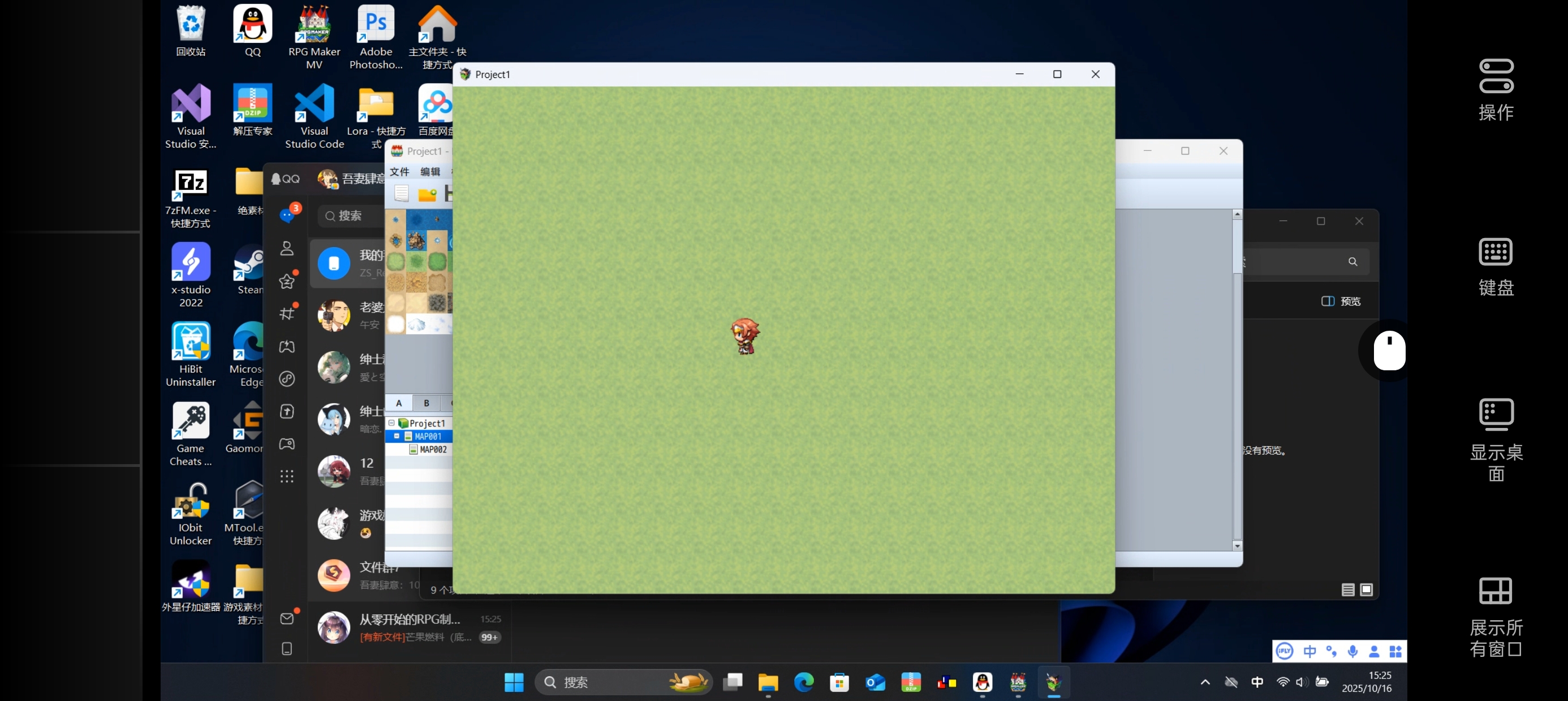Select tileset tab A

click(x=399, y=403)
